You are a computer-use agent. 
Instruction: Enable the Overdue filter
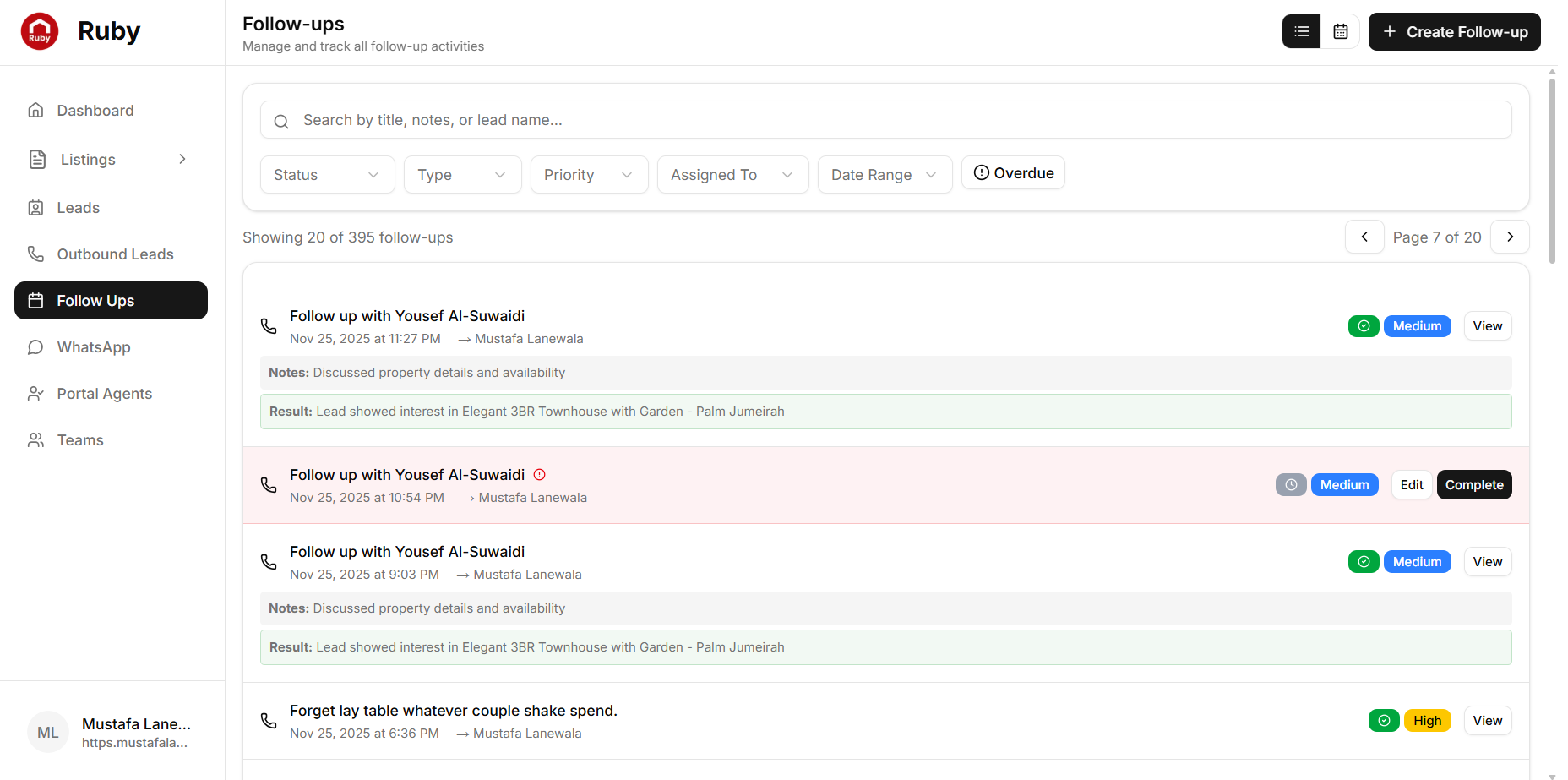click(1013, 172)
